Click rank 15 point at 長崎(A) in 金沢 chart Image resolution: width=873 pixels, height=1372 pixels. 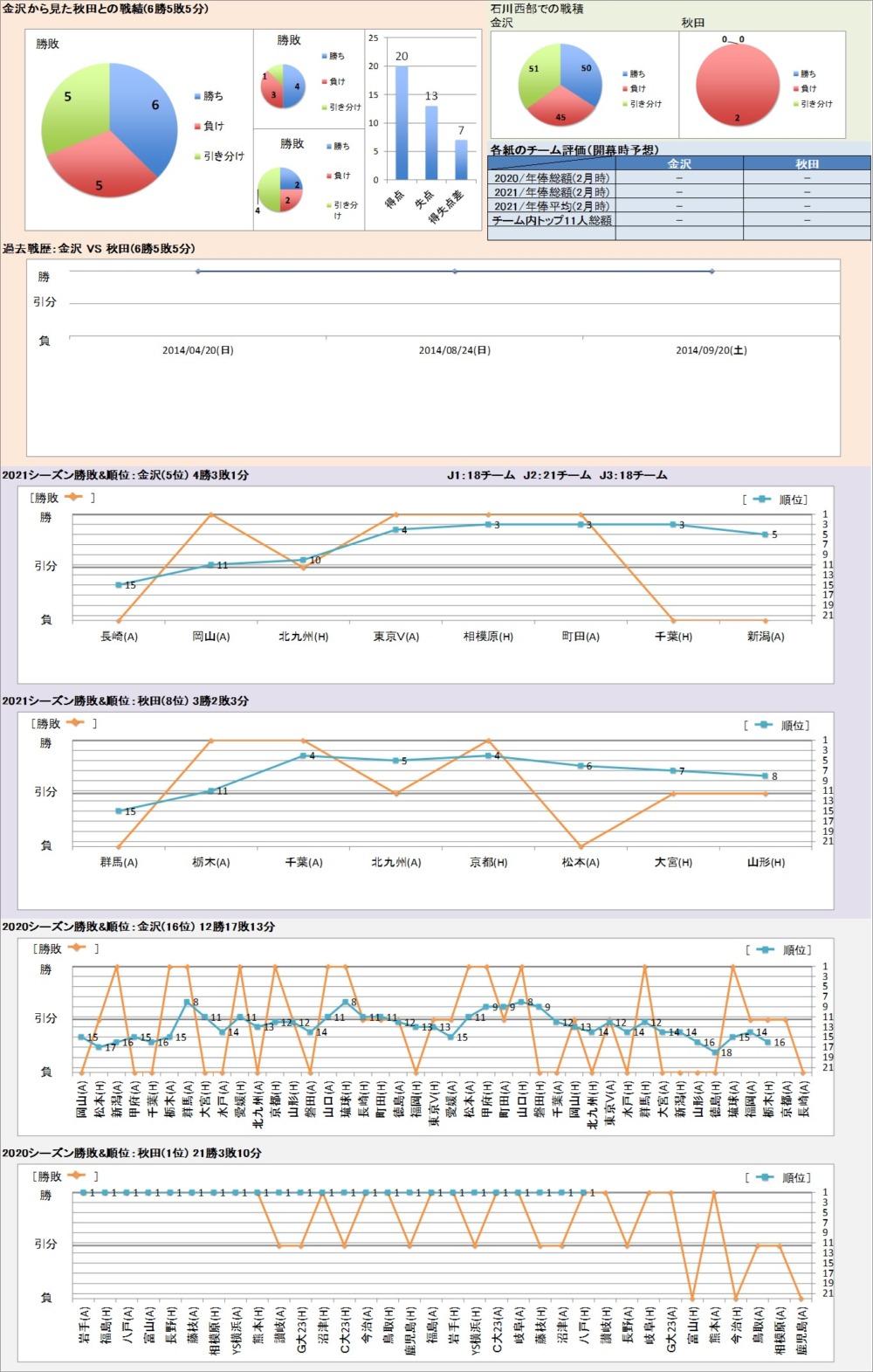(x=119, y=584)
